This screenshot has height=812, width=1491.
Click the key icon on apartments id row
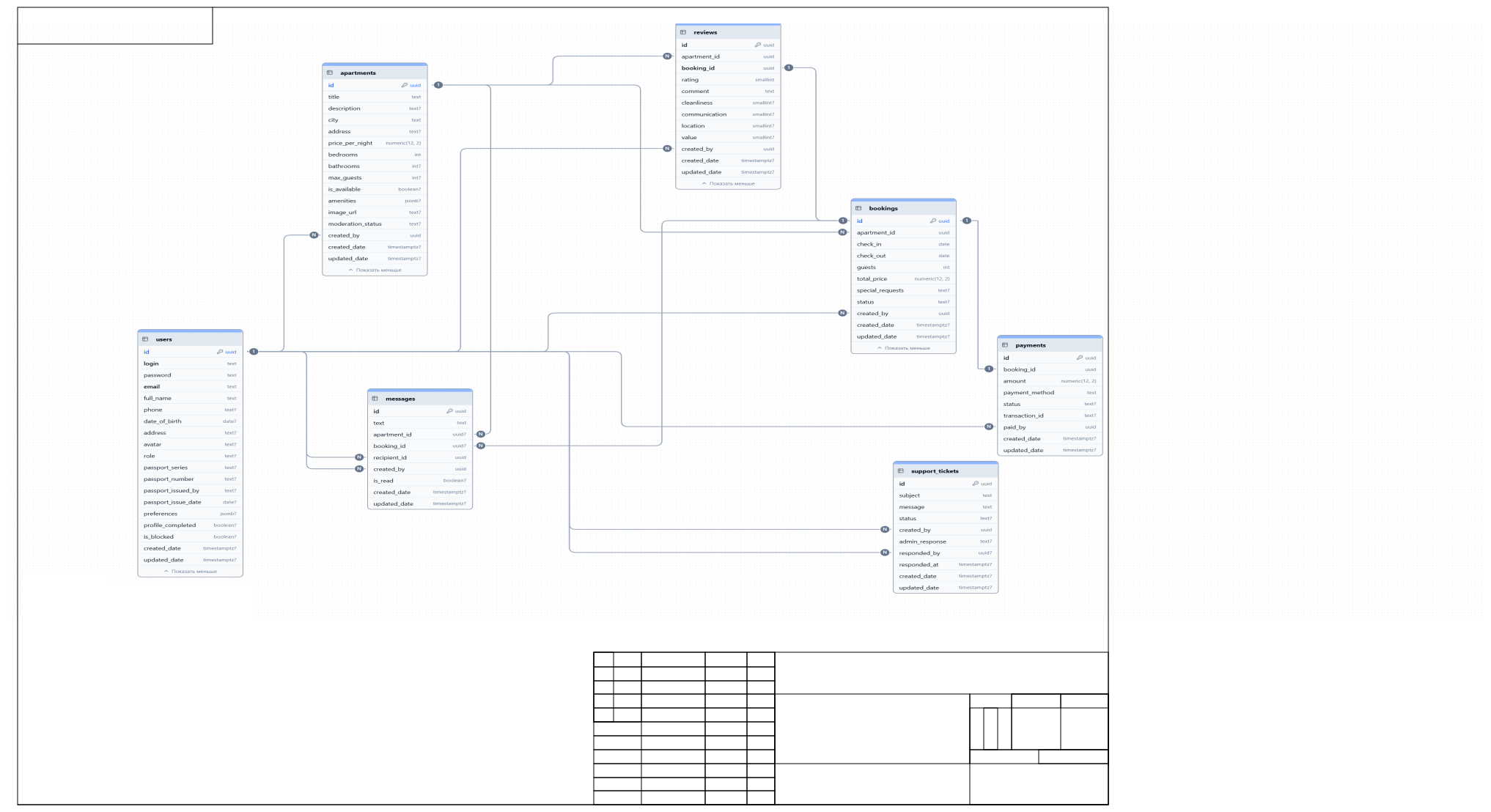click(x=405, y=85)
